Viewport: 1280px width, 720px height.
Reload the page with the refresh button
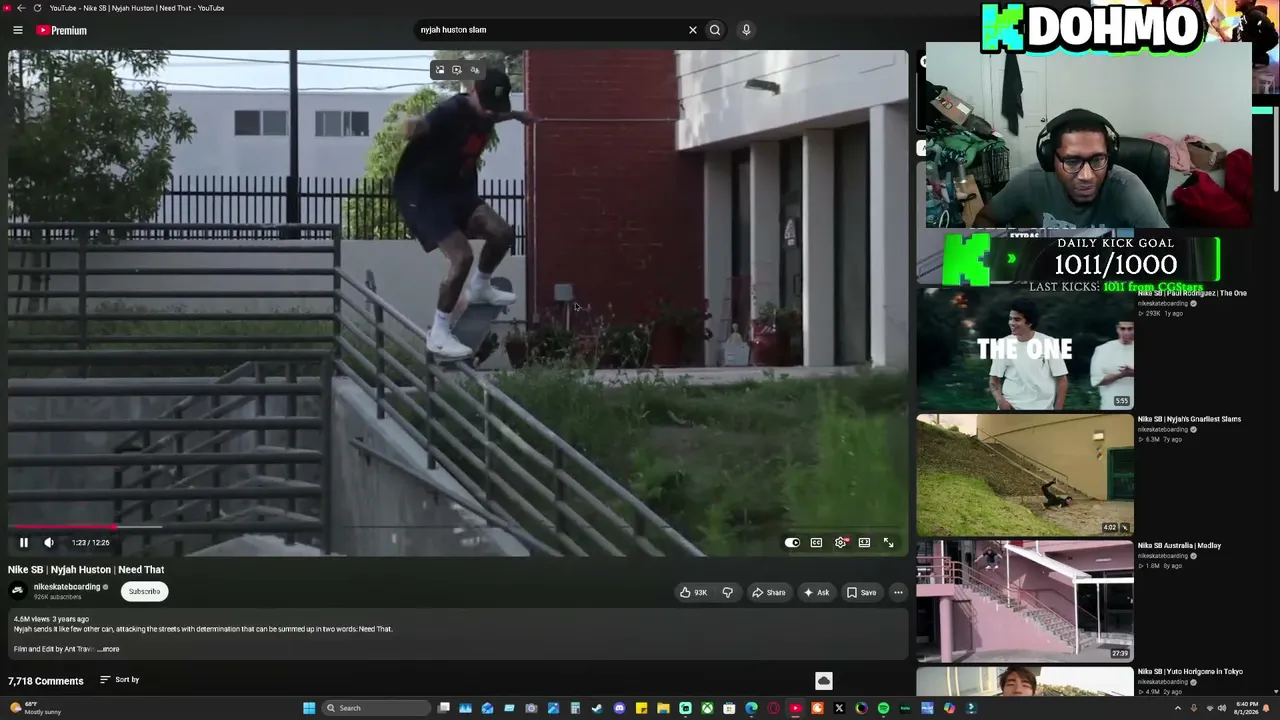(37, 8)
